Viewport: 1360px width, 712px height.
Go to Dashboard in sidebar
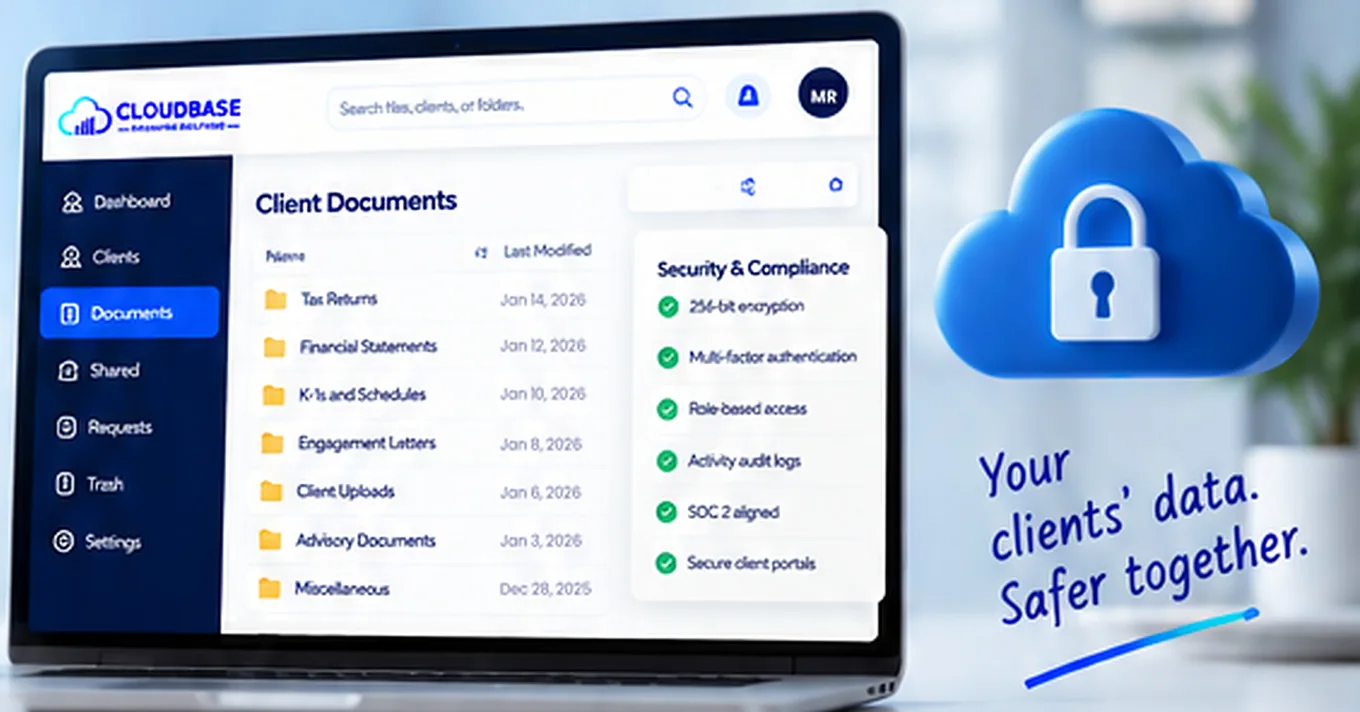[132, 202]
